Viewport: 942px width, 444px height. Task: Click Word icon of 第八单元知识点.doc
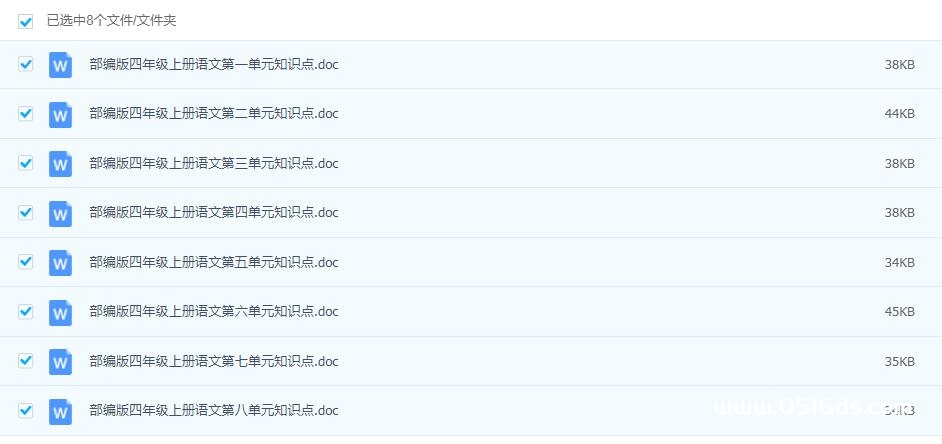60,412
